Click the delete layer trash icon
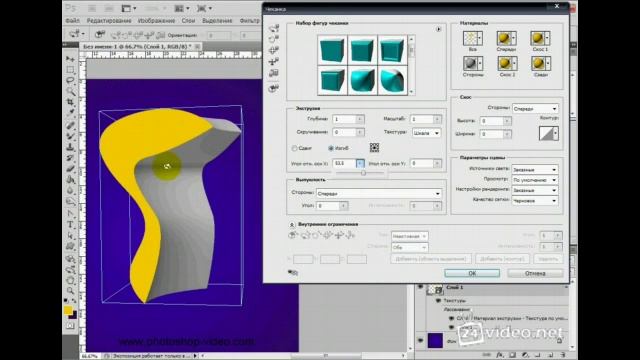The width and height of the screenshot is (640, 360). pos(562,355)
